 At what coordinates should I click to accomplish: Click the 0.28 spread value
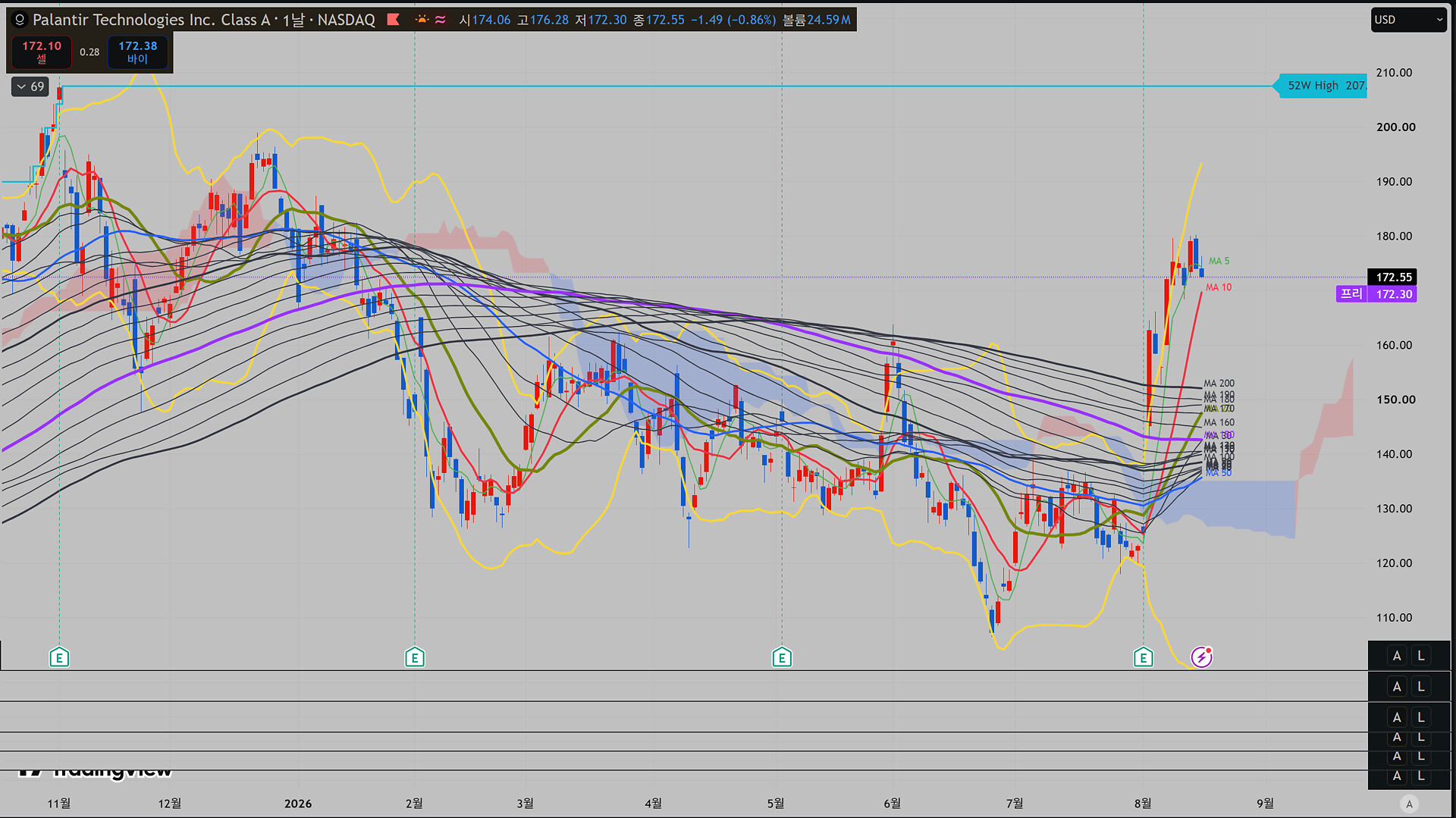pyautogui.click(x=89, y=52)
